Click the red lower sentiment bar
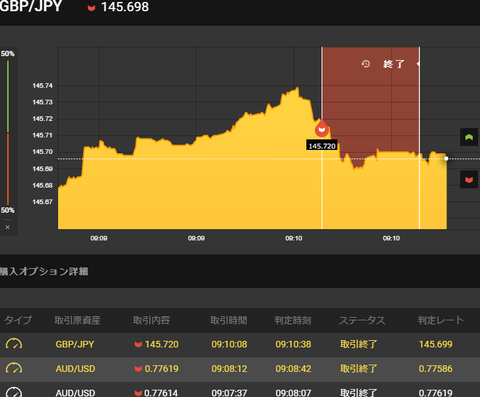Image resolution: width=480 pixels, height=397 pixels. [x=8, y=169]
